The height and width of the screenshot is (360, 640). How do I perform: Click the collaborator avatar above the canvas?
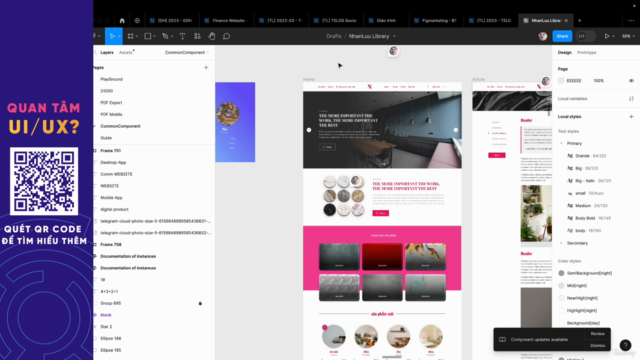click(x=393, y=51)
